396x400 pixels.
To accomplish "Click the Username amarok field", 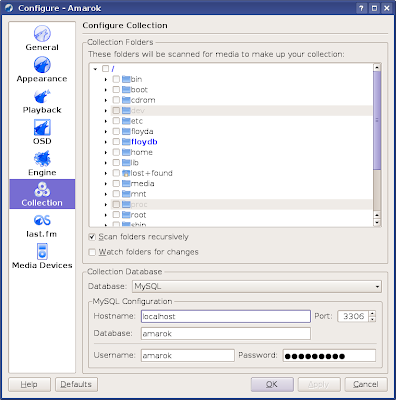I will pos(188,355).
